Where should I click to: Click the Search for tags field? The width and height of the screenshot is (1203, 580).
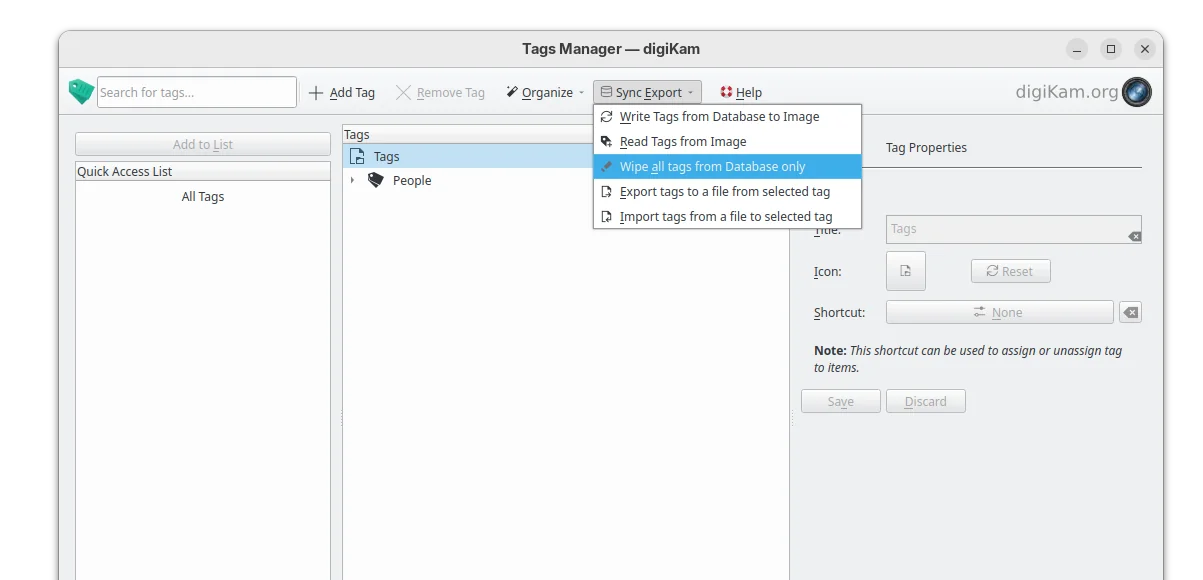pyautogui.click(x=196, y=92)
